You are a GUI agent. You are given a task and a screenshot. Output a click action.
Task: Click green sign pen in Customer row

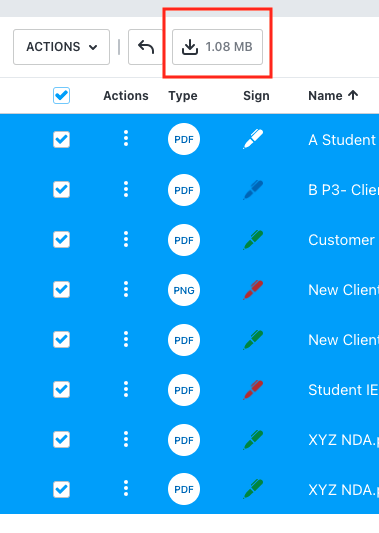click(x=253, y=240)
